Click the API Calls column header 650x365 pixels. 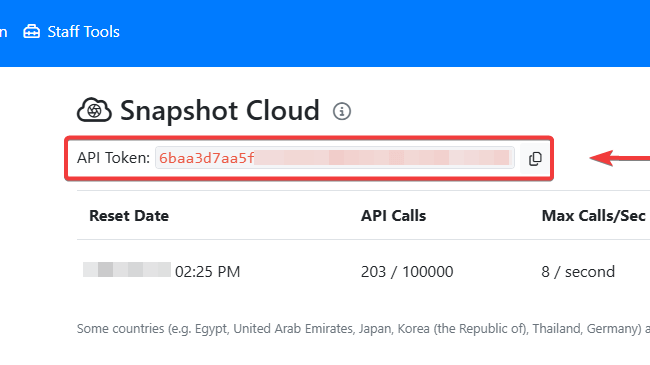pyautogui.click(x=393, y=216)
